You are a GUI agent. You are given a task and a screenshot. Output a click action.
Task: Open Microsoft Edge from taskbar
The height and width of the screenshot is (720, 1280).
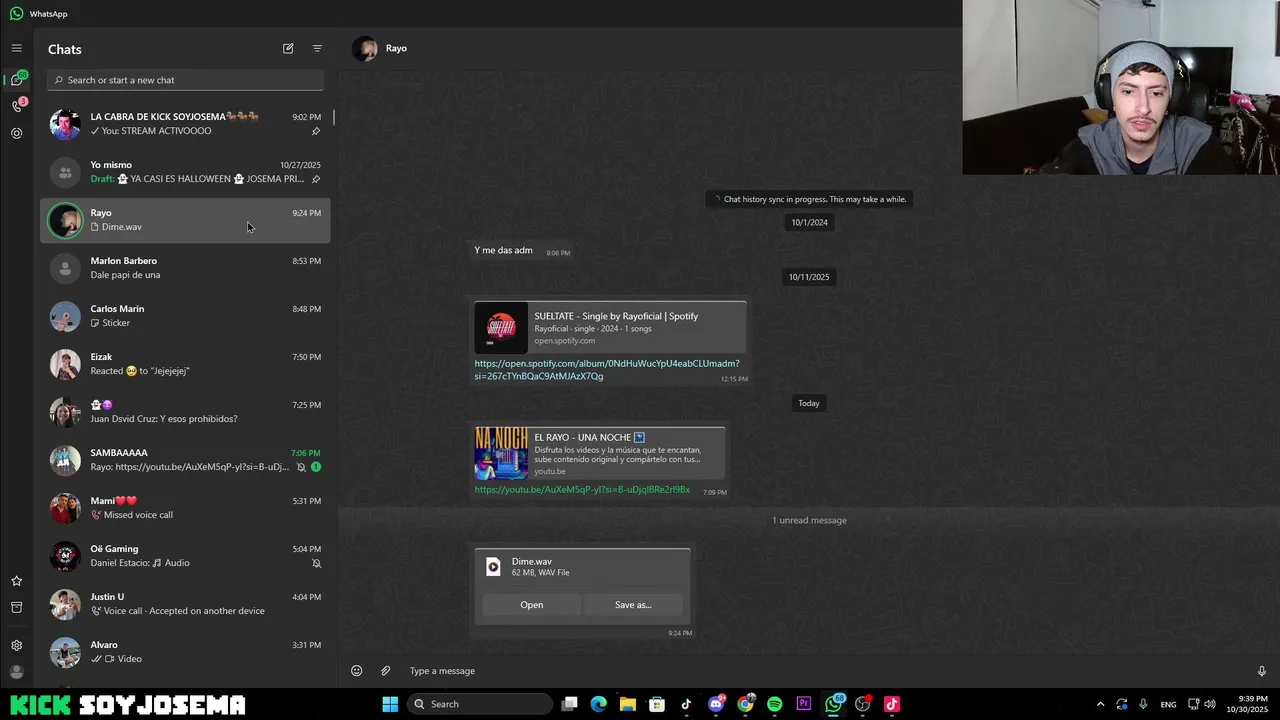598,704
